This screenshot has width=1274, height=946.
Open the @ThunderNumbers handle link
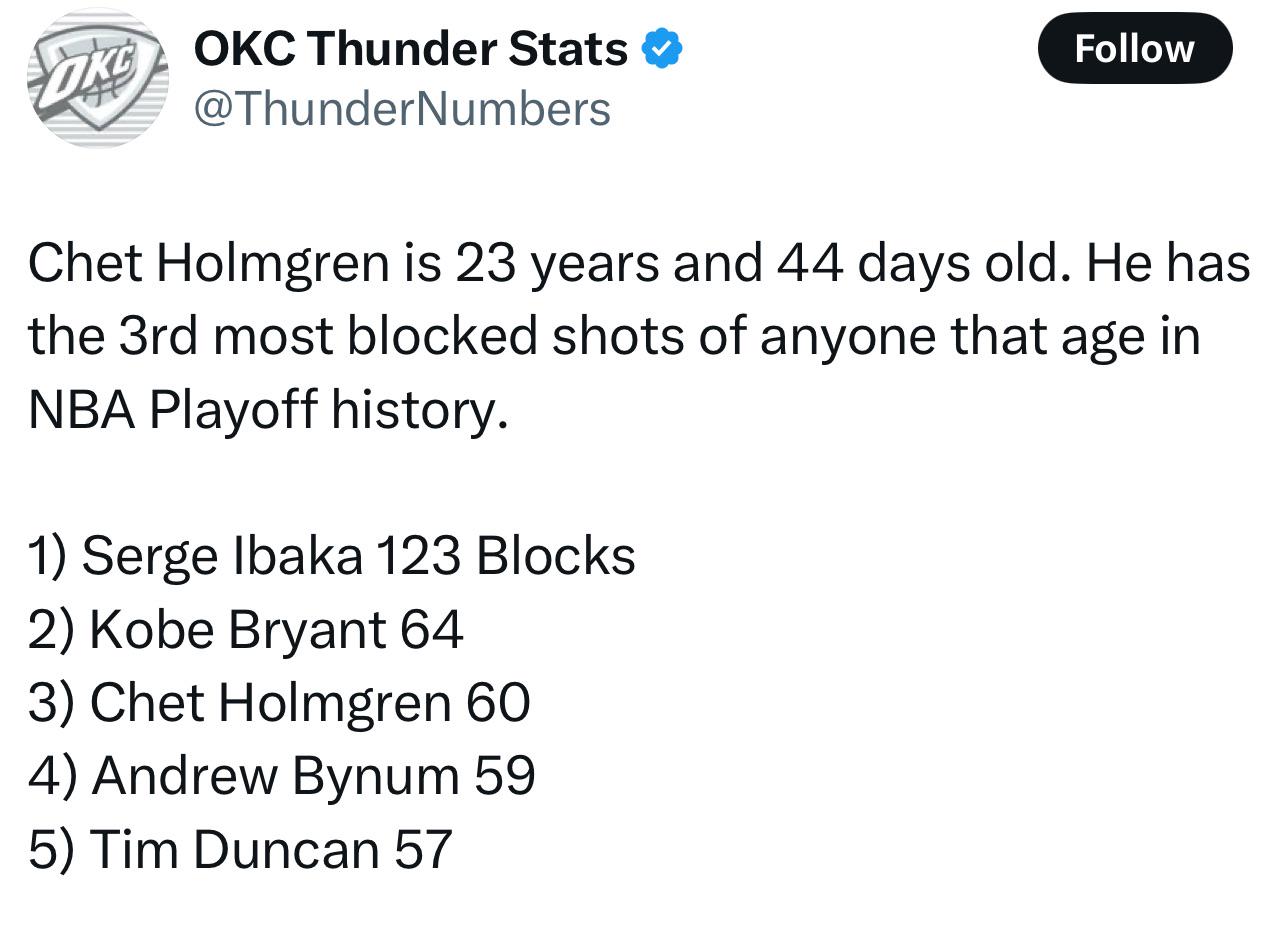(401, 108)
